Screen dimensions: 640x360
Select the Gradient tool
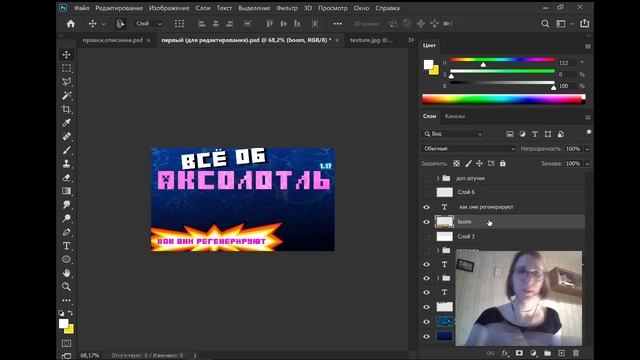click(67, 191)
